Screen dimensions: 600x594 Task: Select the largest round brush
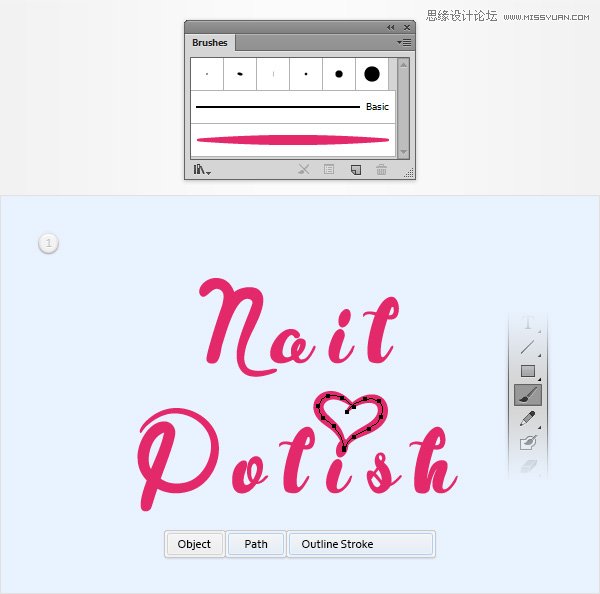coord(372,74)
